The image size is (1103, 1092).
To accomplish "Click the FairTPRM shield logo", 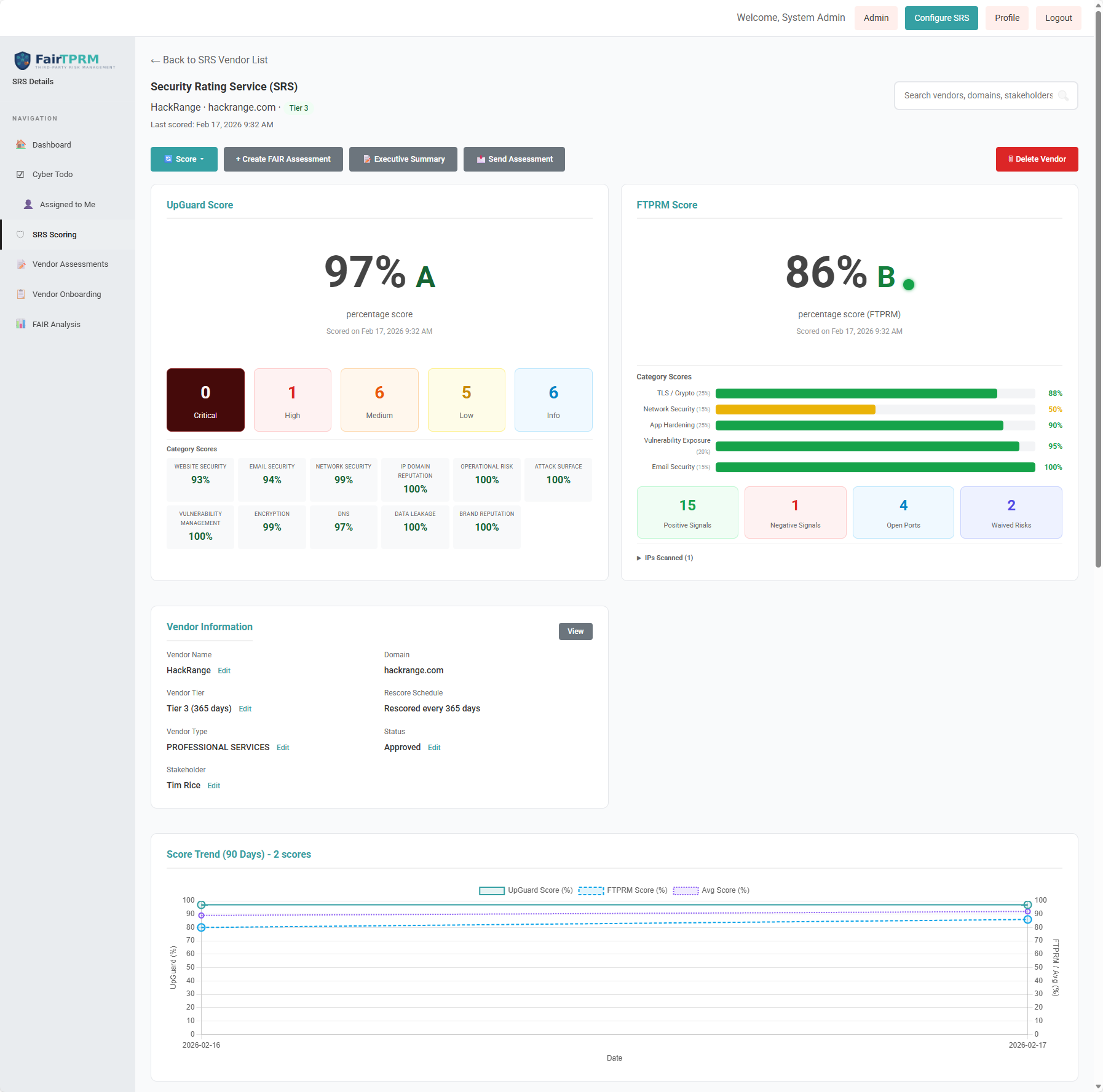I will point(23,60).
